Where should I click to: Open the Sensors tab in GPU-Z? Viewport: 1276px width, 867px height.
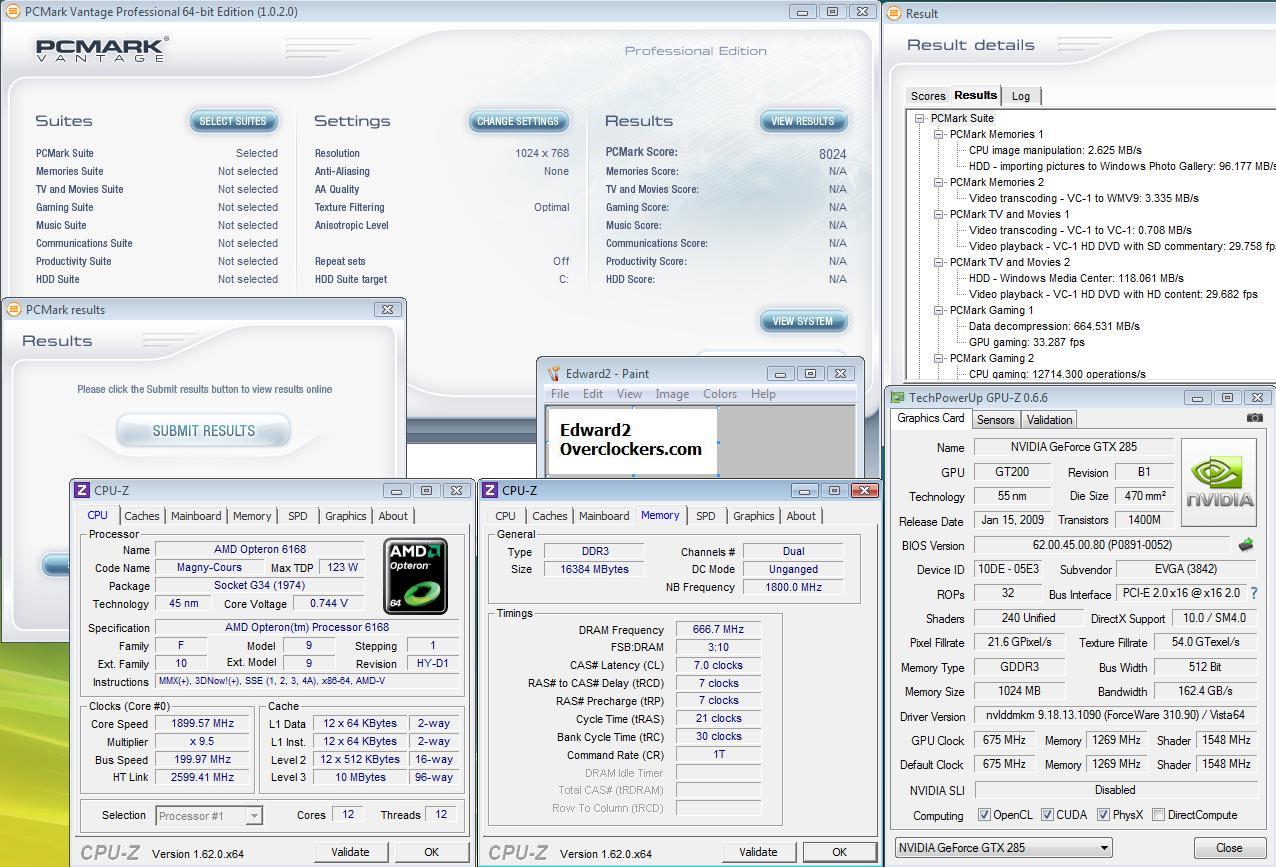pyautogui.click(x=995, y=420)
